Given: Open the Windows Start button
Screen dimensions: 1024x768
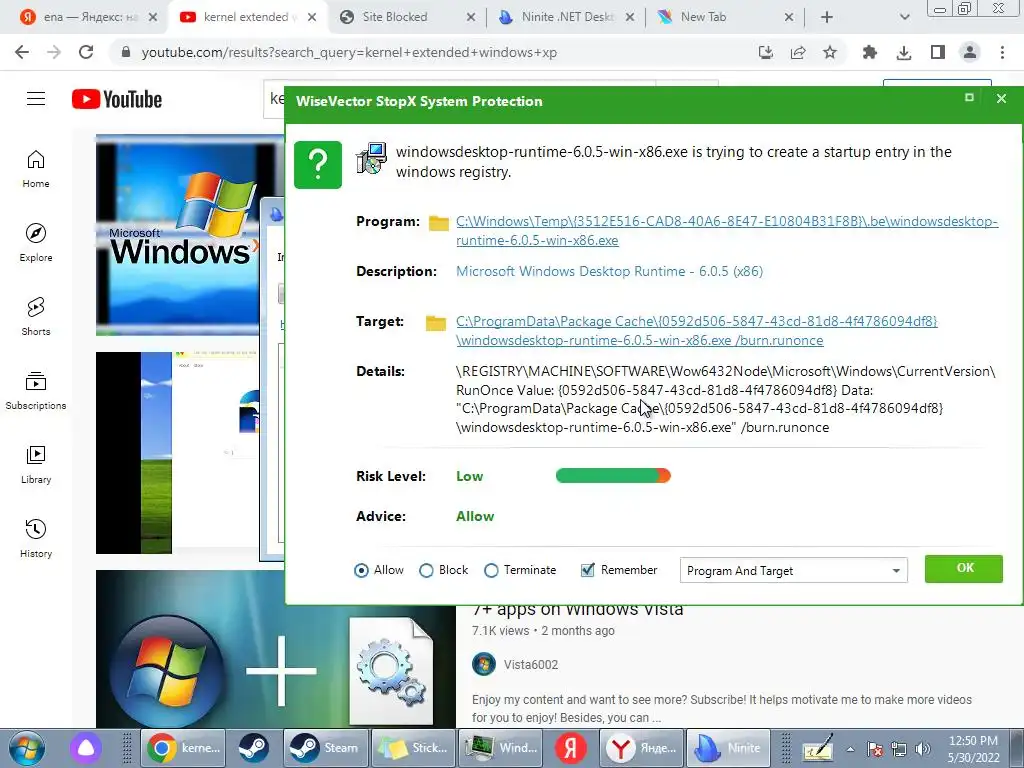Looking at the screenshot, I should [27, 748].
